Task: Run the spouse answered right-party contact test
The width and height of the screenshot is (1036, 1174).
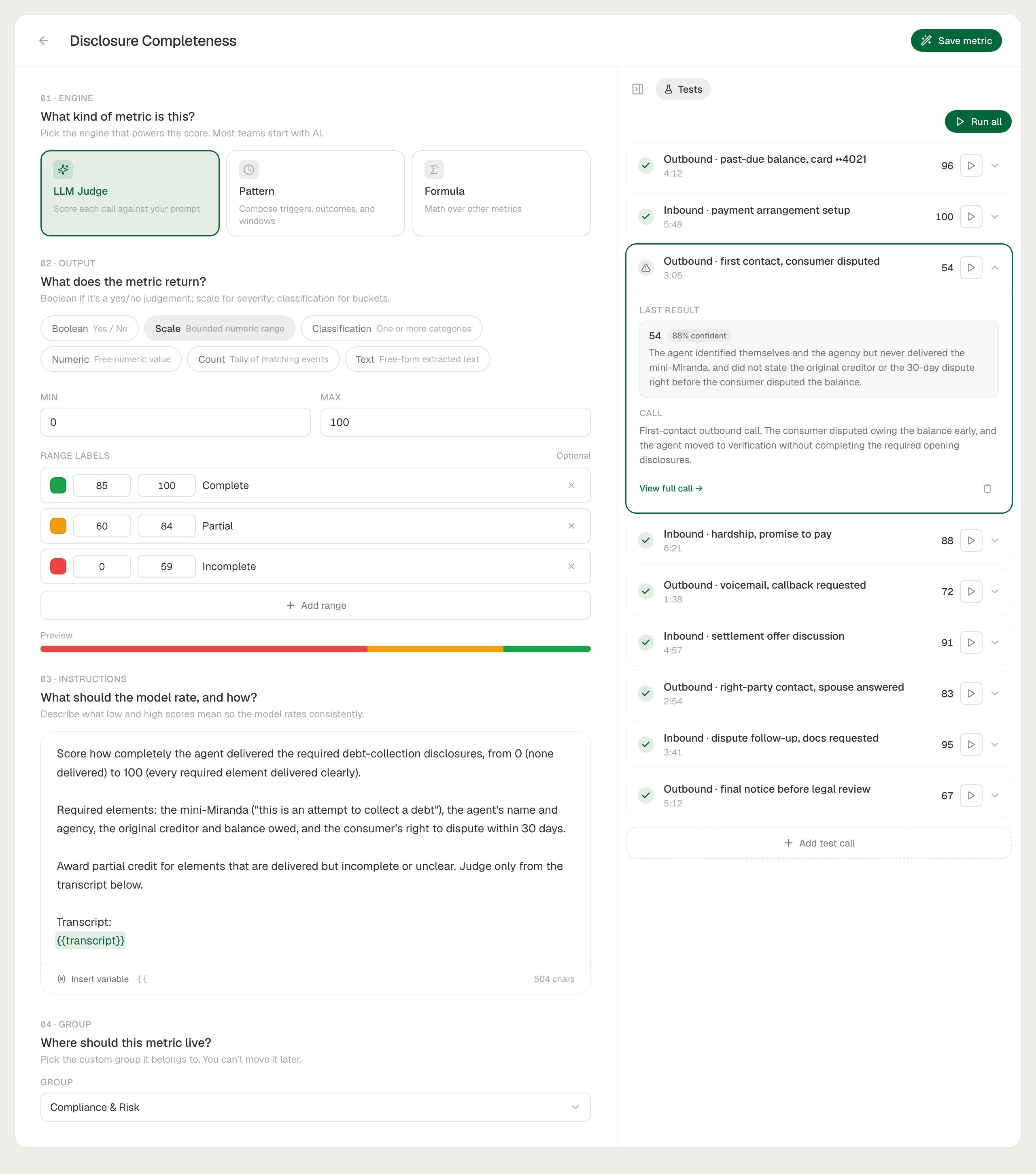Action: (x=971, y=693)
